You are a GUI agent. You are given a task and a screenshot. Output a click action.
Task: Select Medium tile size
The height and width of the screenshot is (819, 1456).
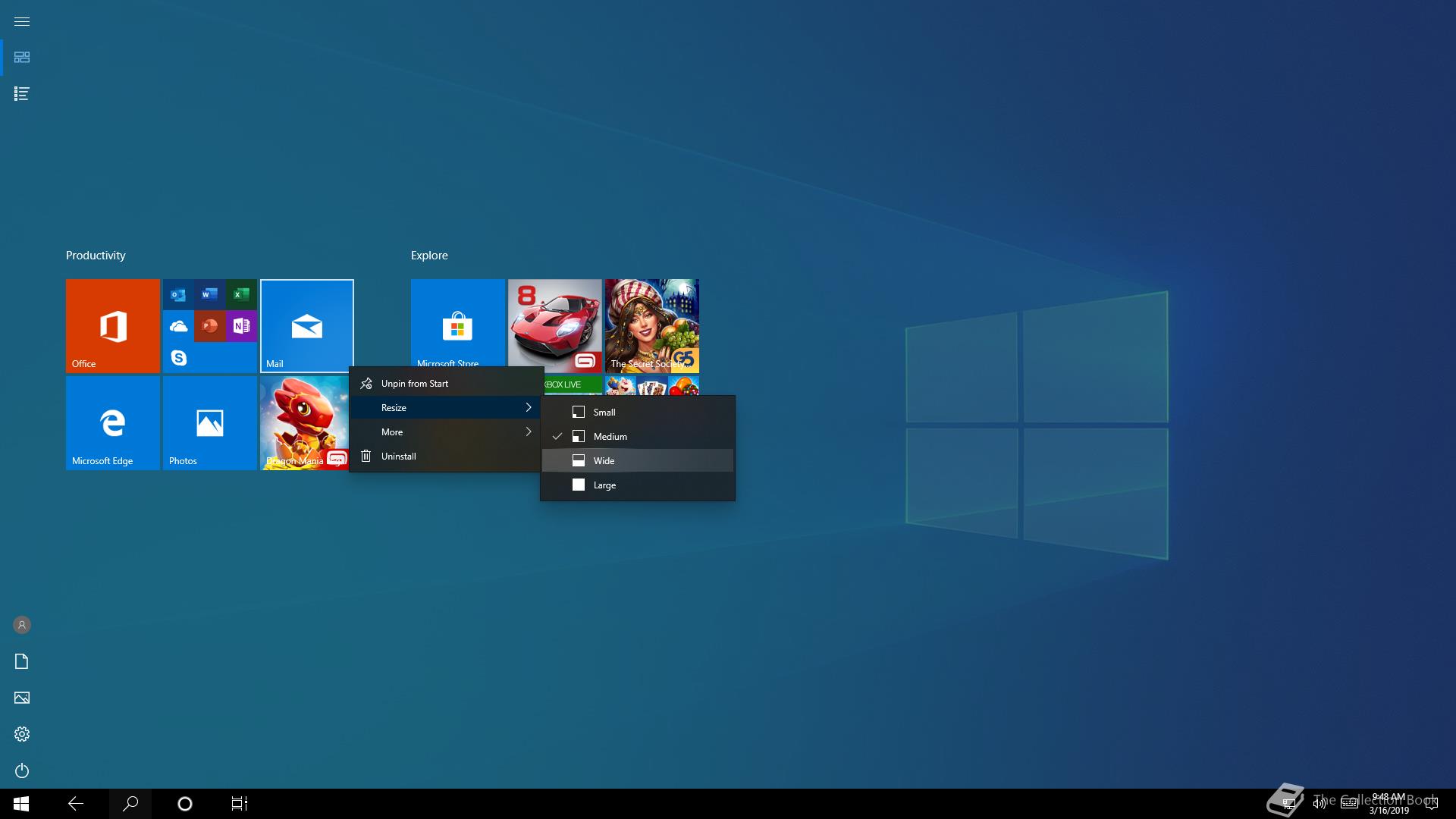click(x=638, y=437)
